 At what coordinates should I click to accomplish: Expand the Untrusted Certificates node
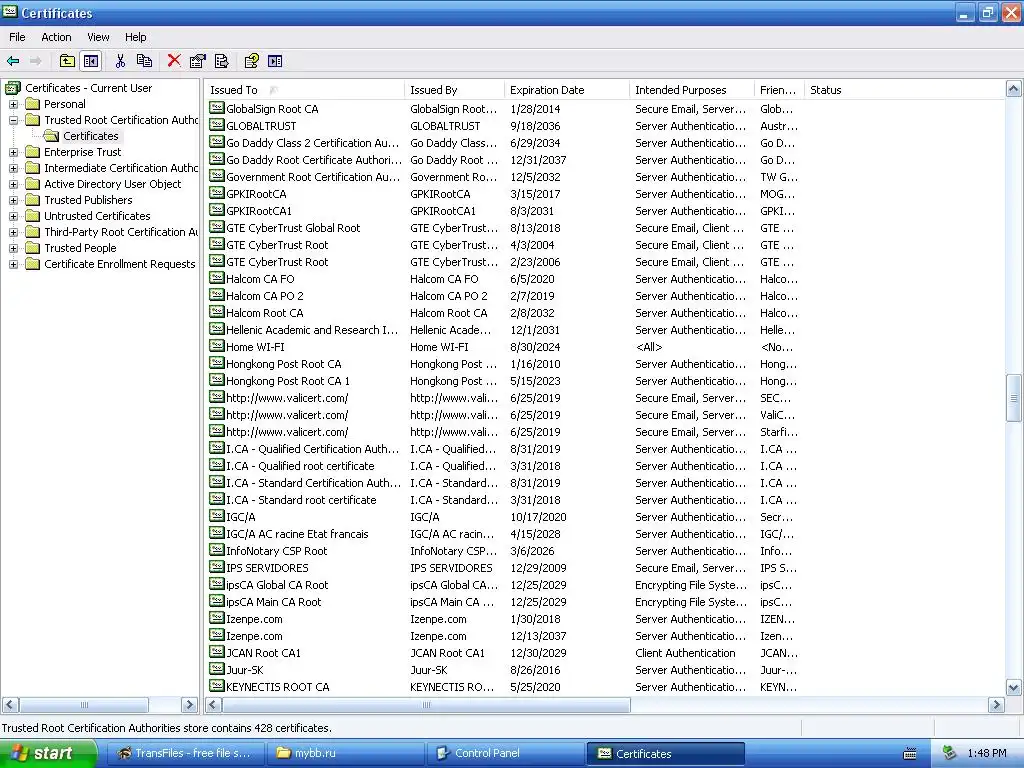pyautogui.click(x=13, y=216)
